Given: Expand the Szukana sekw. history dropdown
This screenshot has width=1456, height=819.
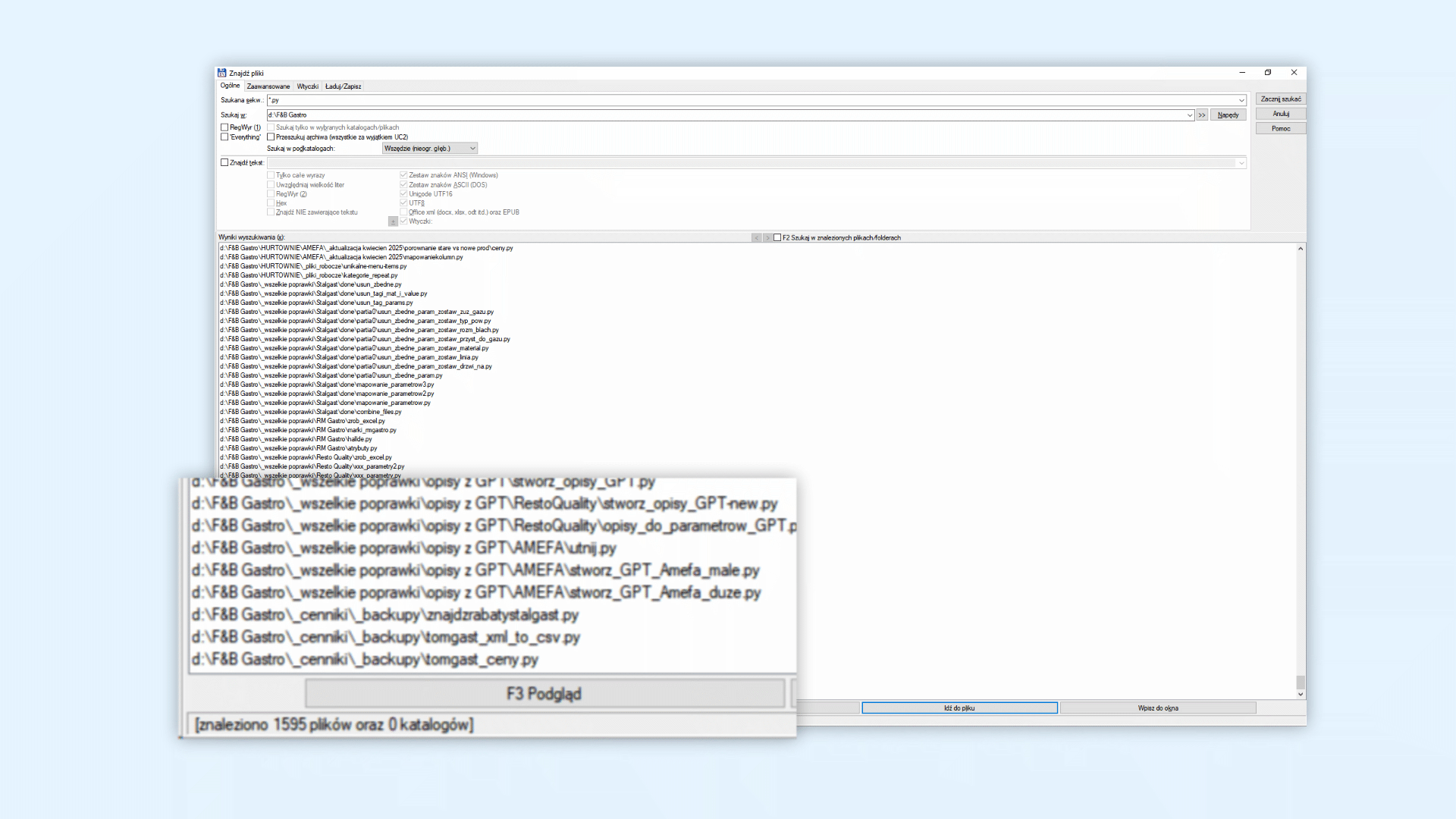Looking at the screenshot, I should coord(1241,100).
